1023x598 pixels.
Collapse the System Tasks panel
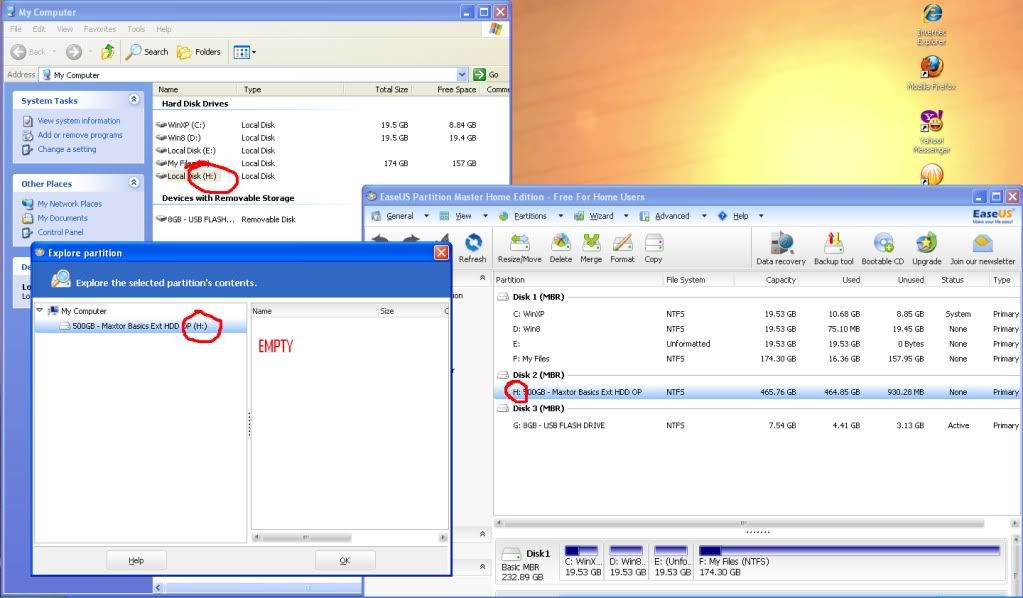(x=134, y=99)
